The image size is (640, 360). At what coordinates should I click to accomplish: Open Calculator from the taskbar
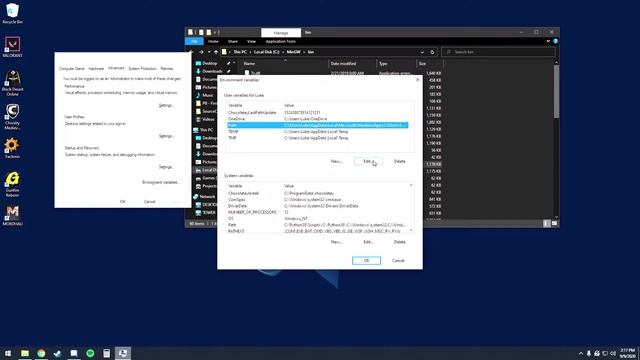(107, 353)
